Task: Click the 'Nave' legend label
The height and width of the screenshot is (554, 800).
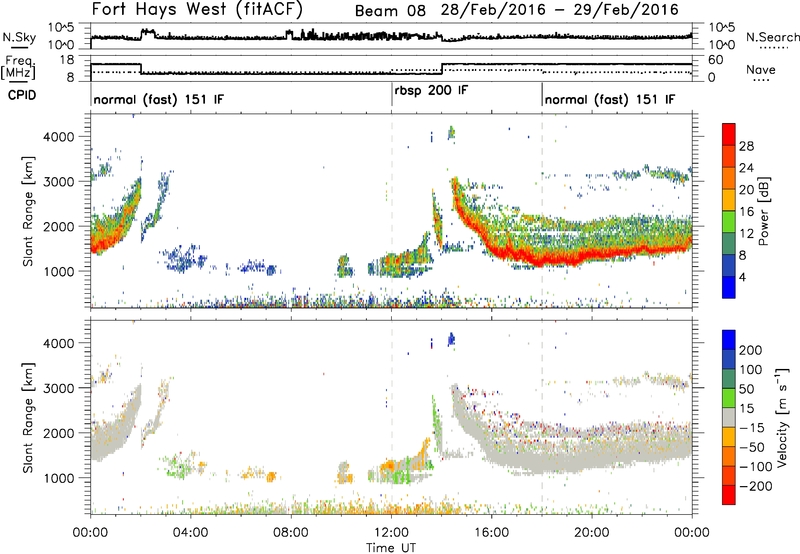Action: pos(761,69)
